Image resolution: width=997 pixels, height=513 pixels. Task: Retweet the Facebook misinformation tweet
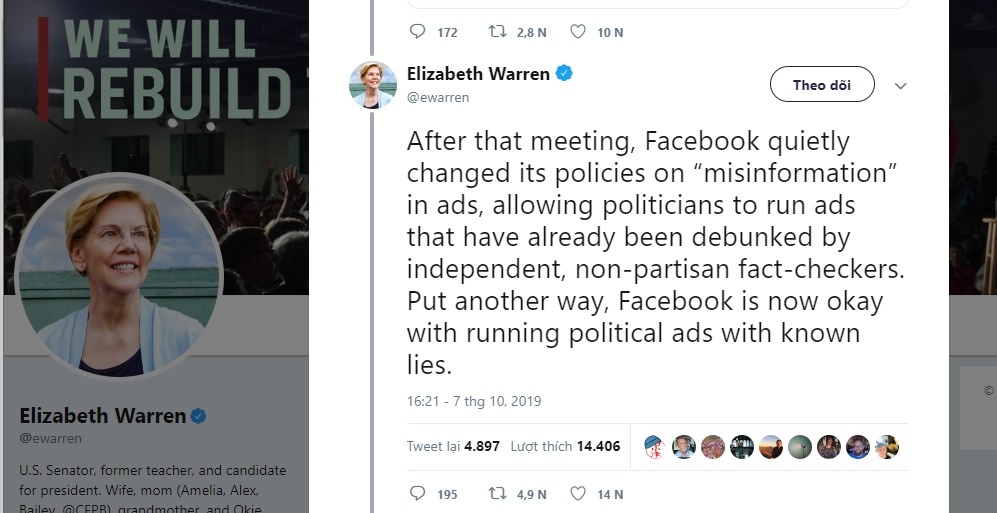point(496,494)
